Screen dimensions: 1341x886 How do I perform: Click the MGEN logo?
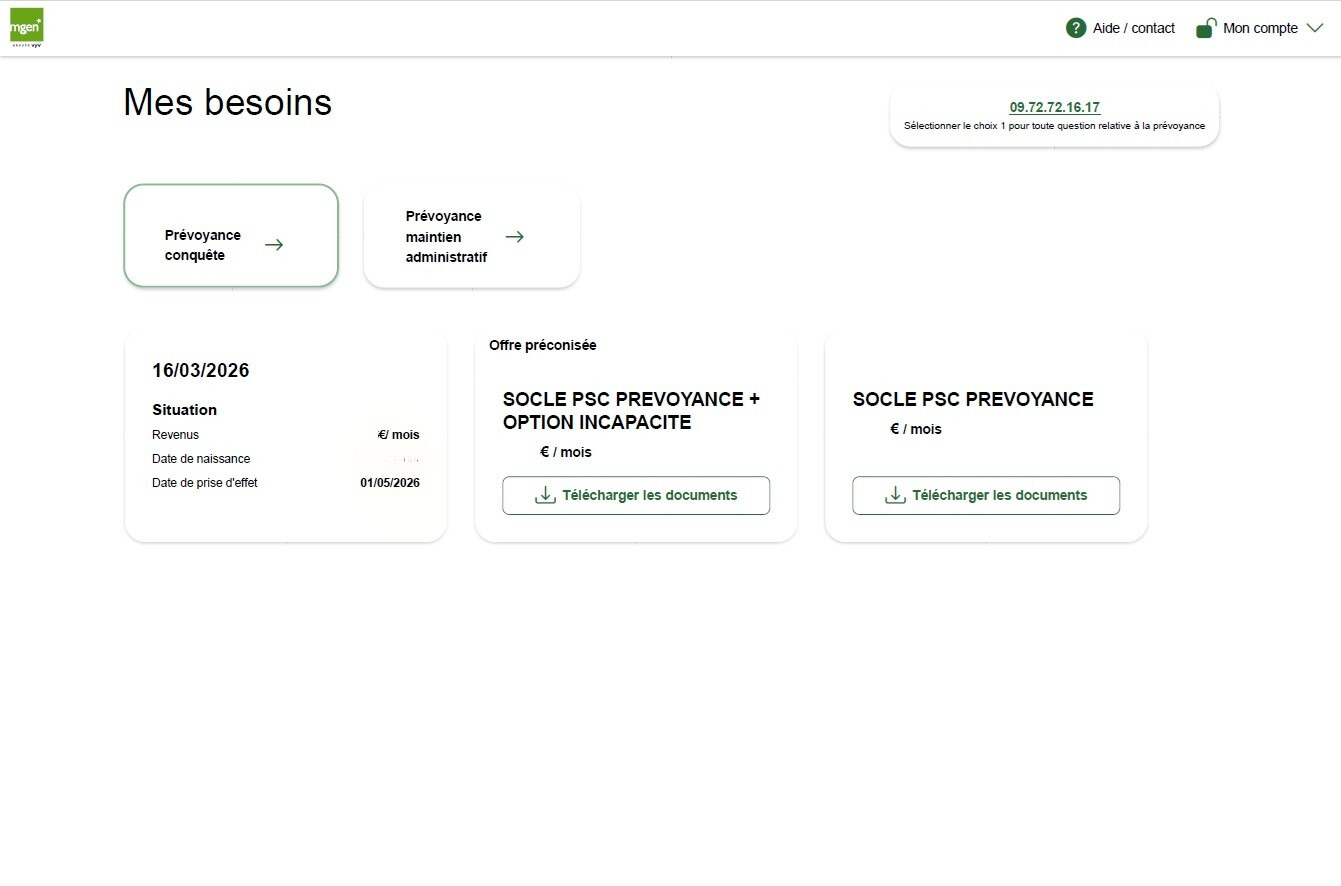tap(26, 27)
